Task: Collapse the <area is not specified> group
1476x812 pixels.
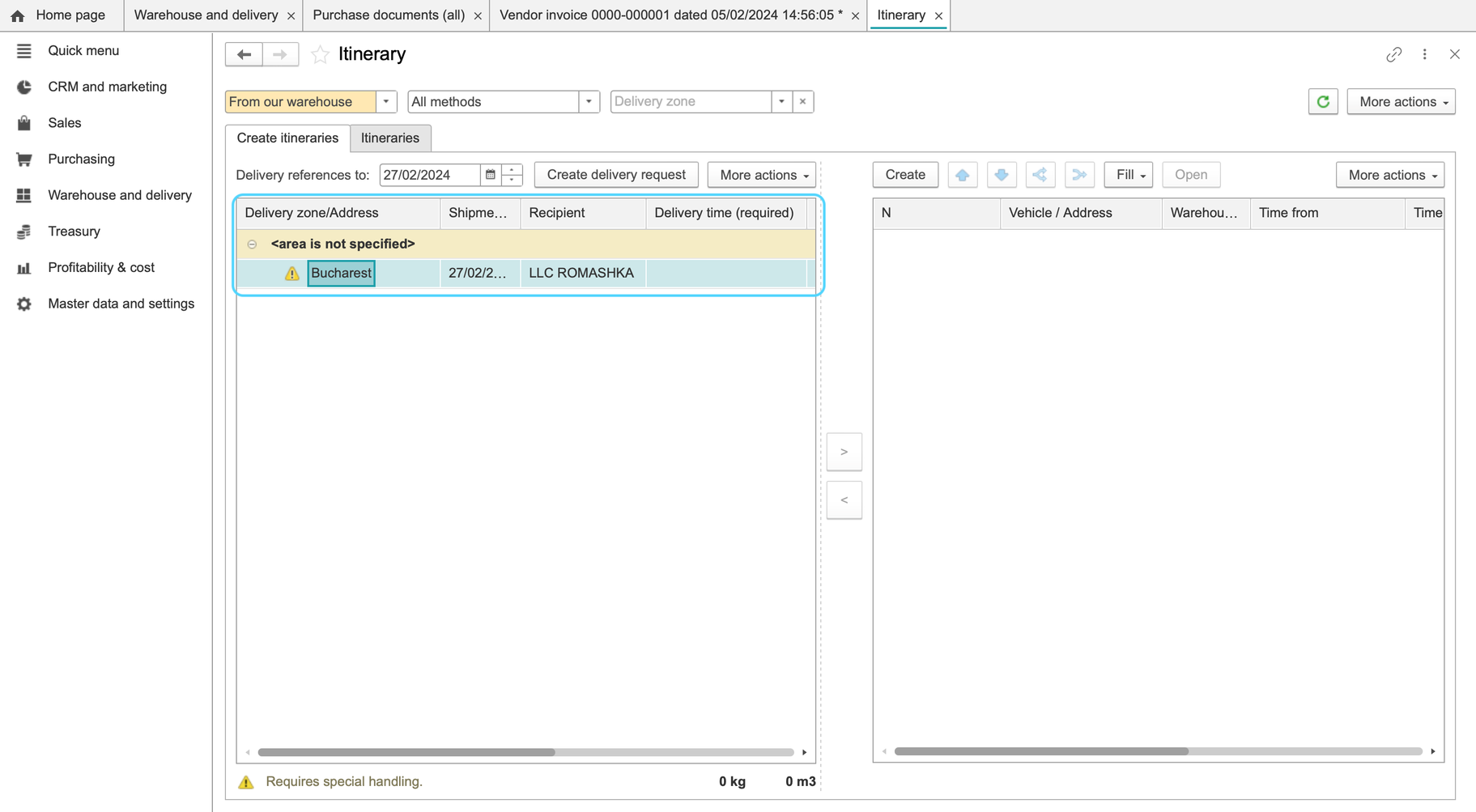Action: tap(252, 244)
